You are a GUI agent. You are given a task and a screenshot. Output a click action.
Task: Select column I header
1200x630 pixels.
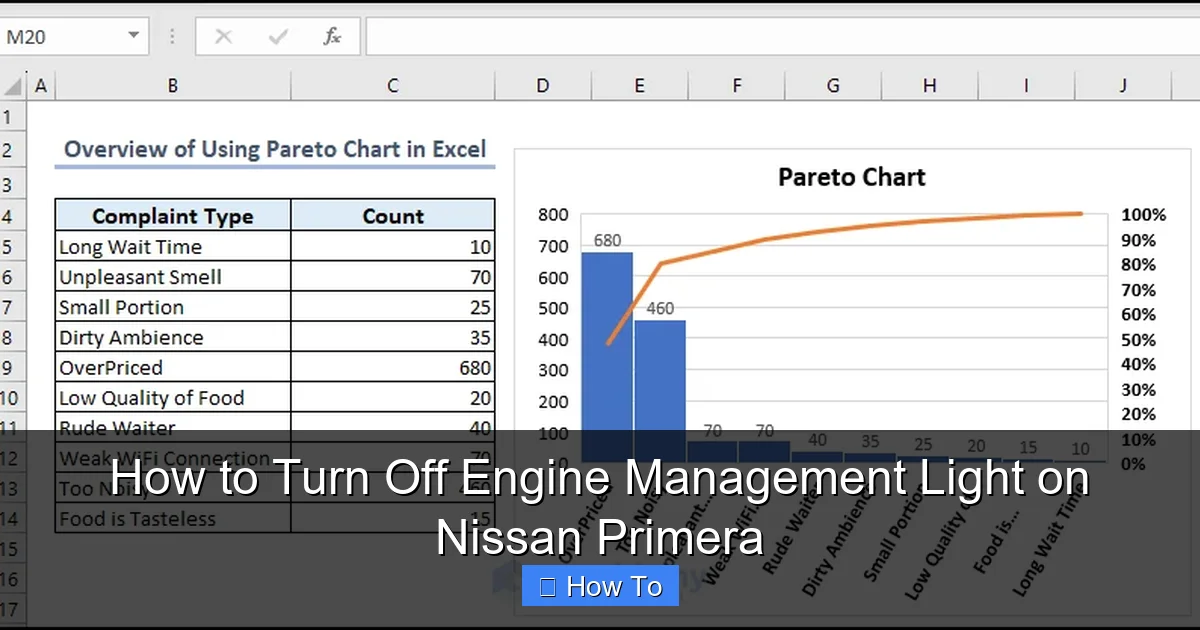(x=1026, y=86)
